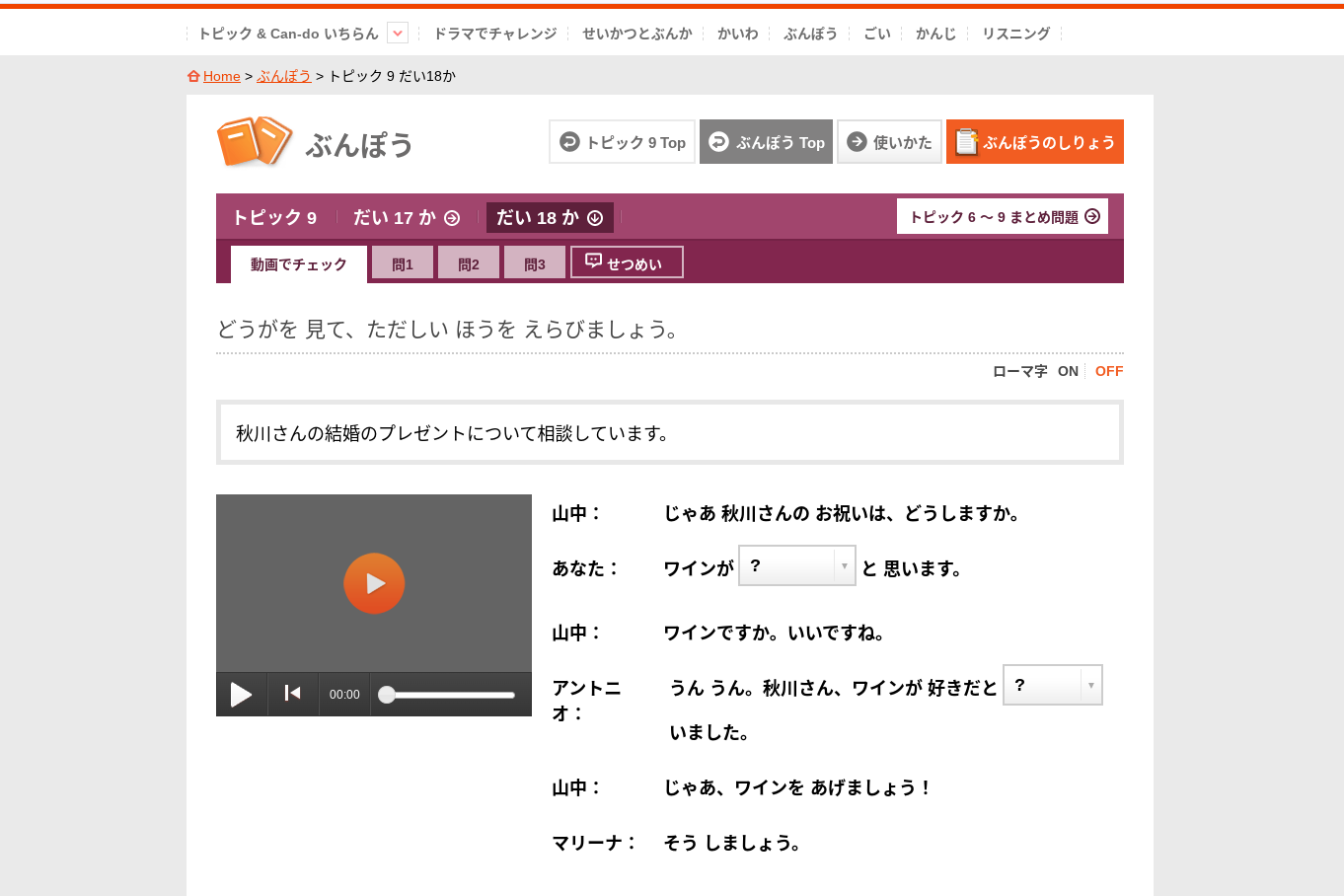This screenshot has width=1344, height=896.
Task: Open ぶんぽう top navigation item
Action: [x=810, y=34]
